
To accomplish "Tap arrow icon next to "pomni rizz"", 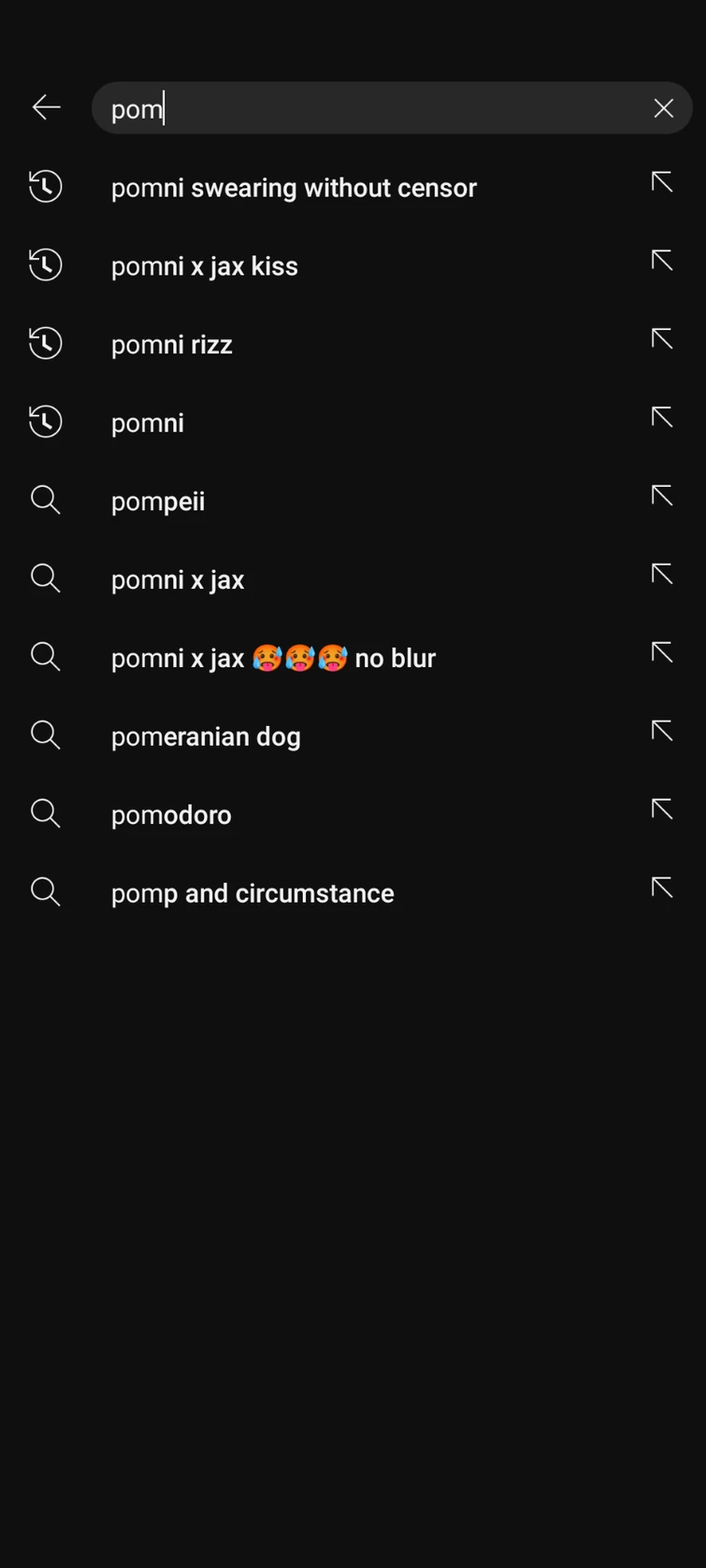I will (x=662, y=339).
